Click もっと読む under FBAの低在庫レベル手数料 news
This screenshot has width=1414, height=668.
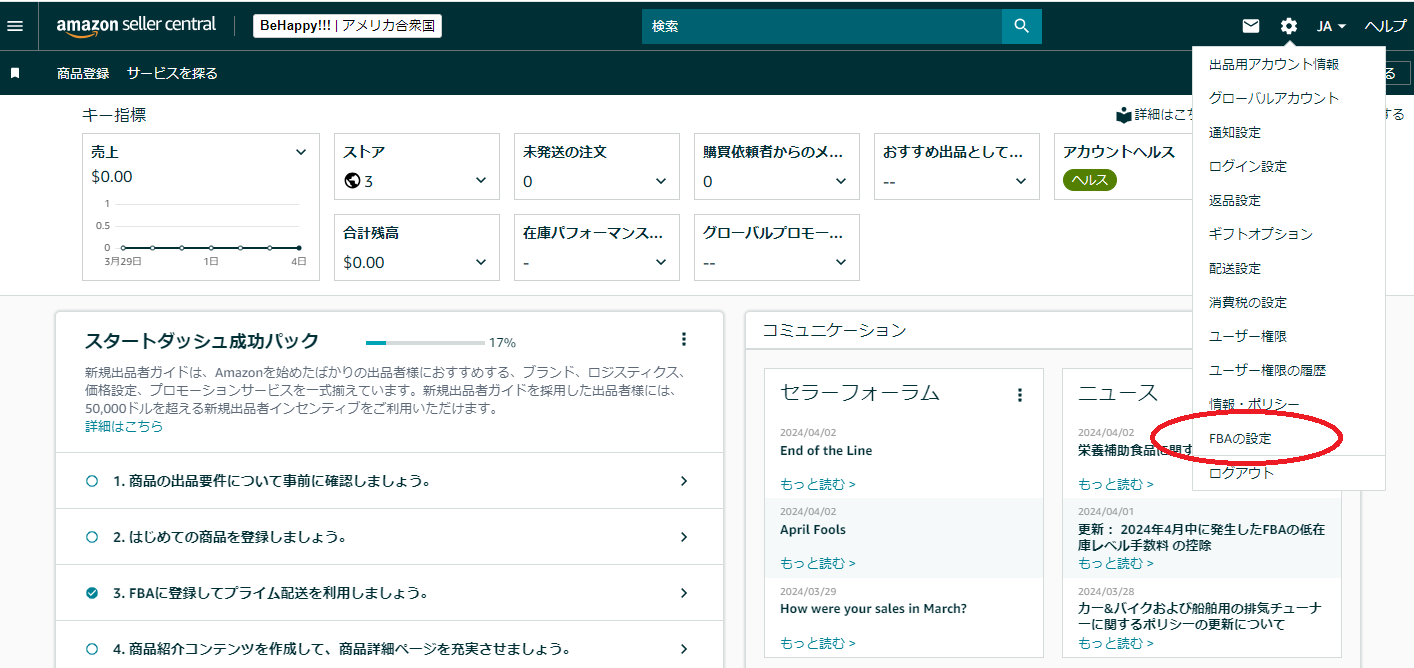click(x=1115, y=563)
